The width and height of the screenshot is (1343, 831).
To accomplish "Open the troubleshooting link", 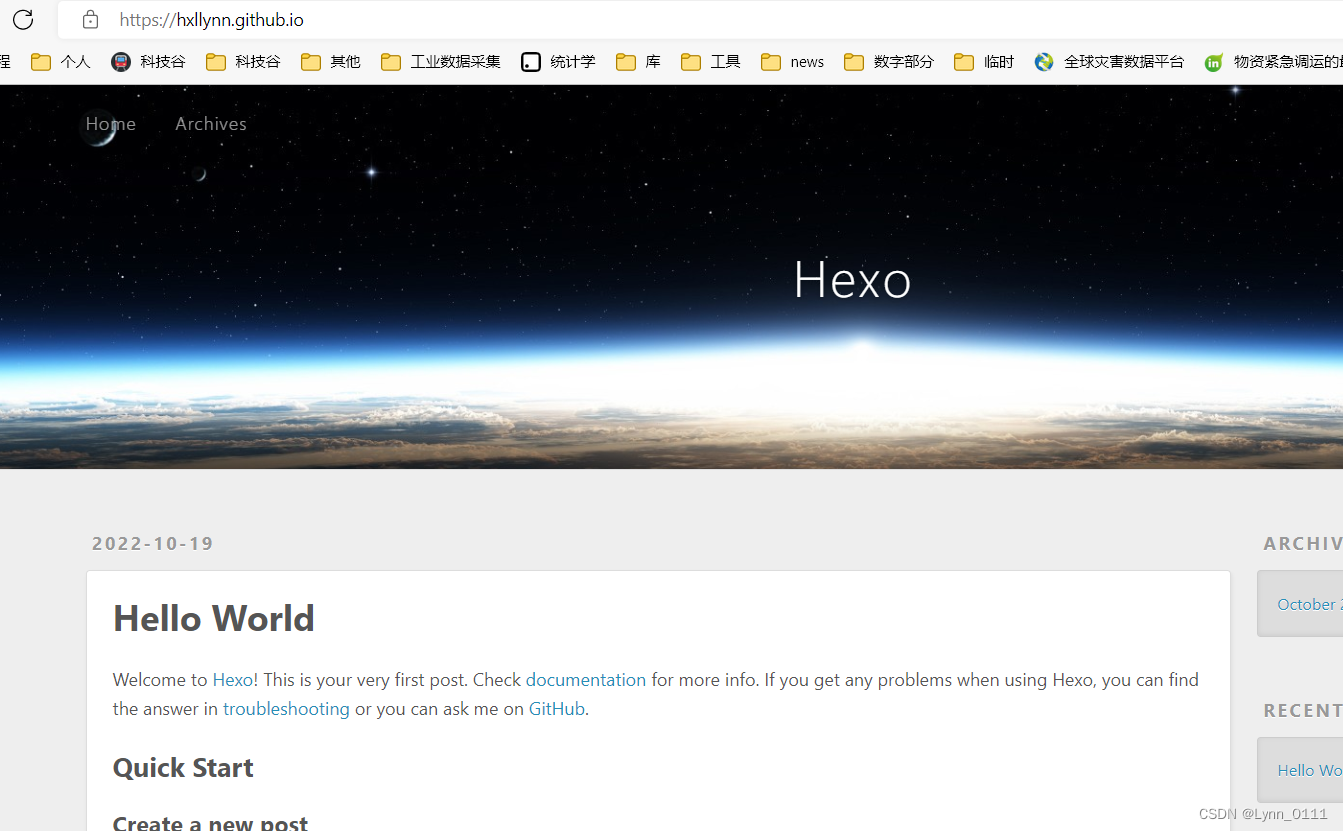I will coord(286,709).
